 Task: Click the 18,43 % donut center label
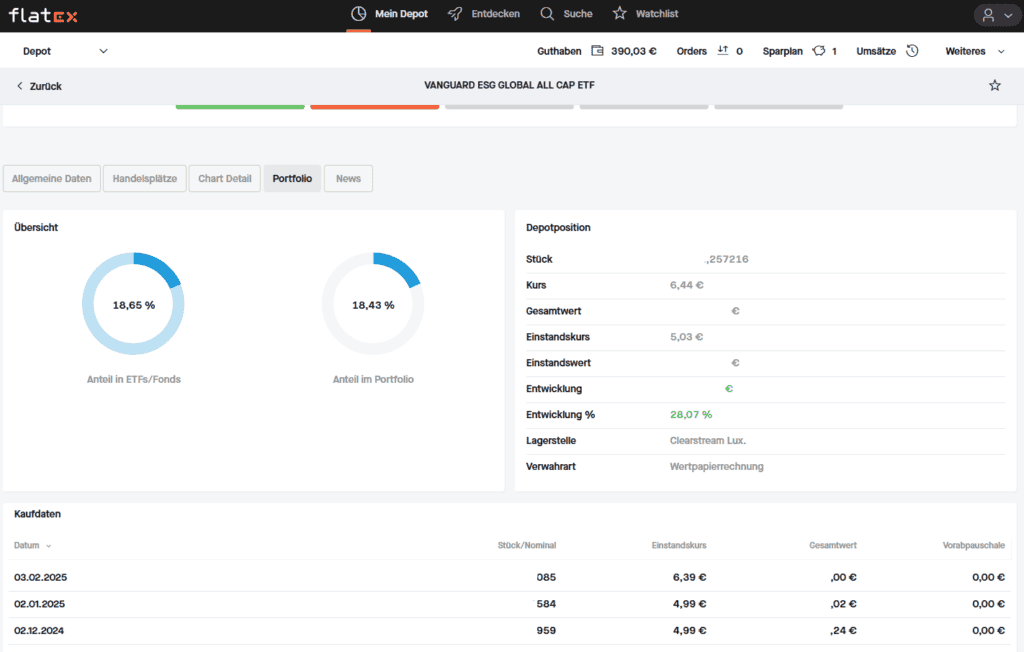(x=374, y=305)
